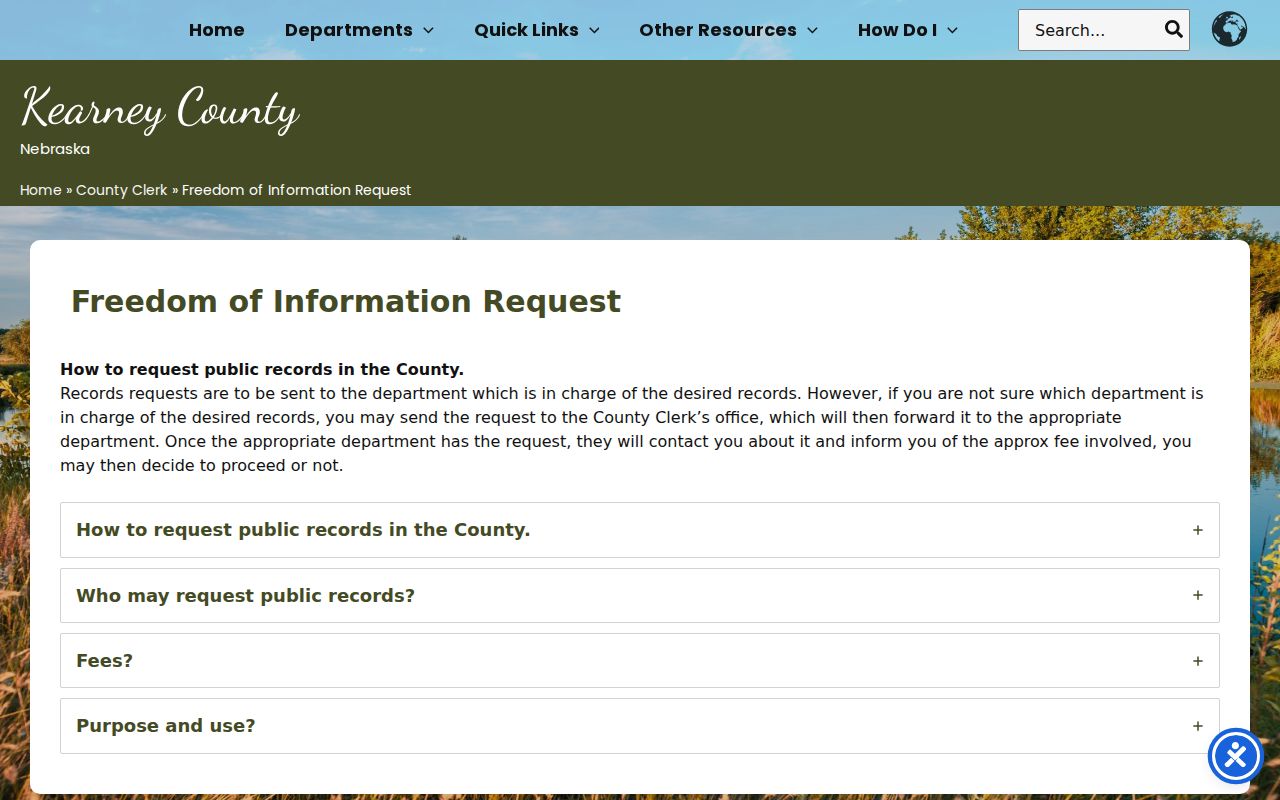1280x800 pixels.
Task: Follow the Home breadcrumb link
Action: [x=41, y=190]
